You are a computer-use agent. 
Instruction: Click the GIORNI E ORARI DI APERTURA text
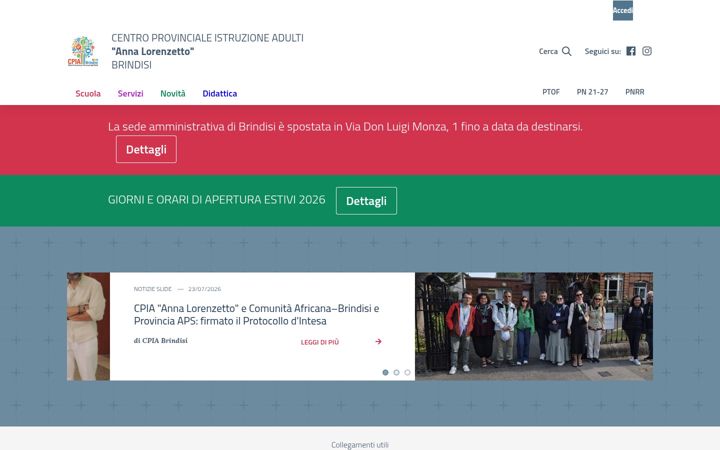(216, 200)
